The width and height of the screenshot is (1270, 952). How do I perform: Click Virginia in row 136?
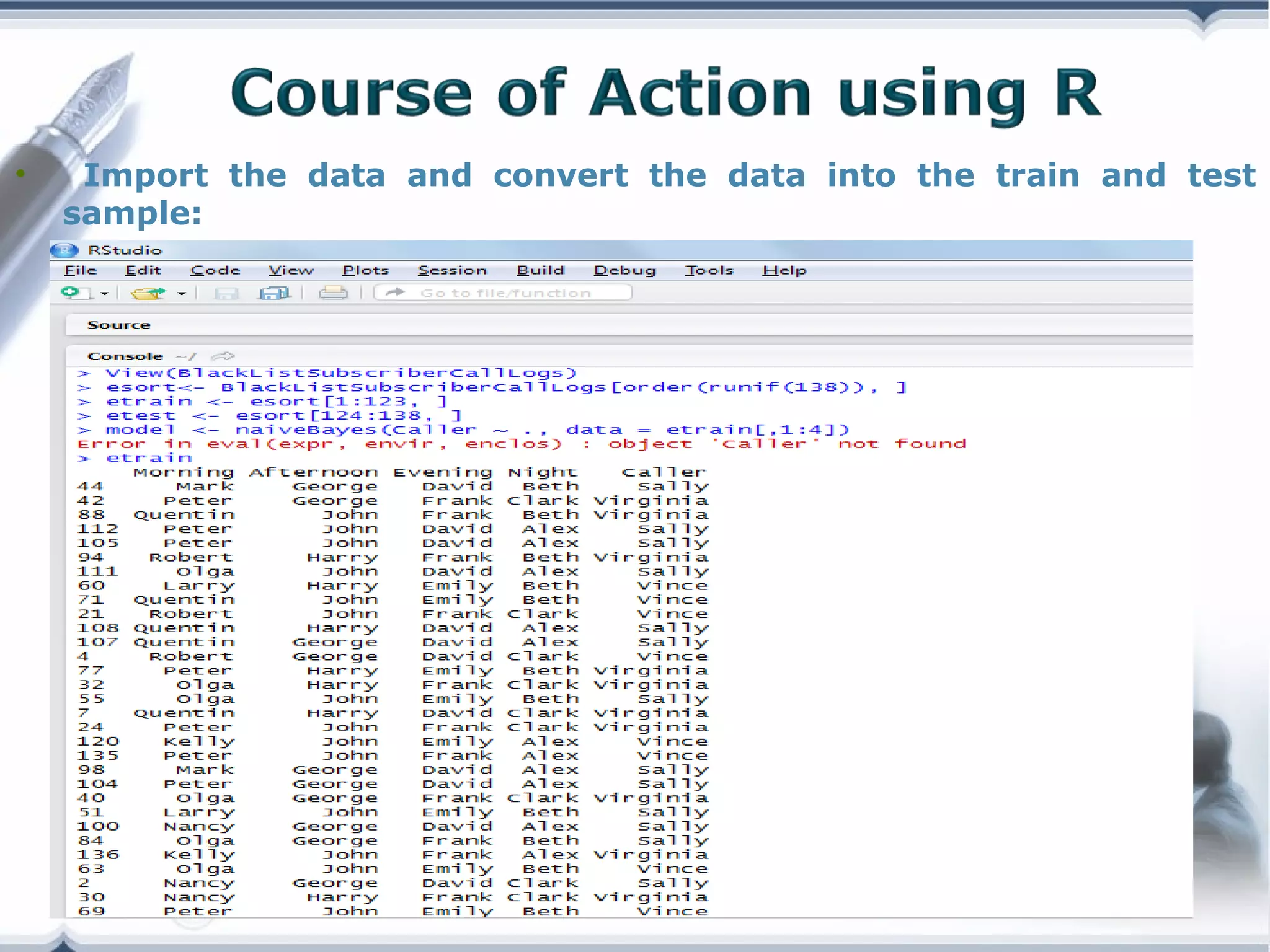point(651,855)
